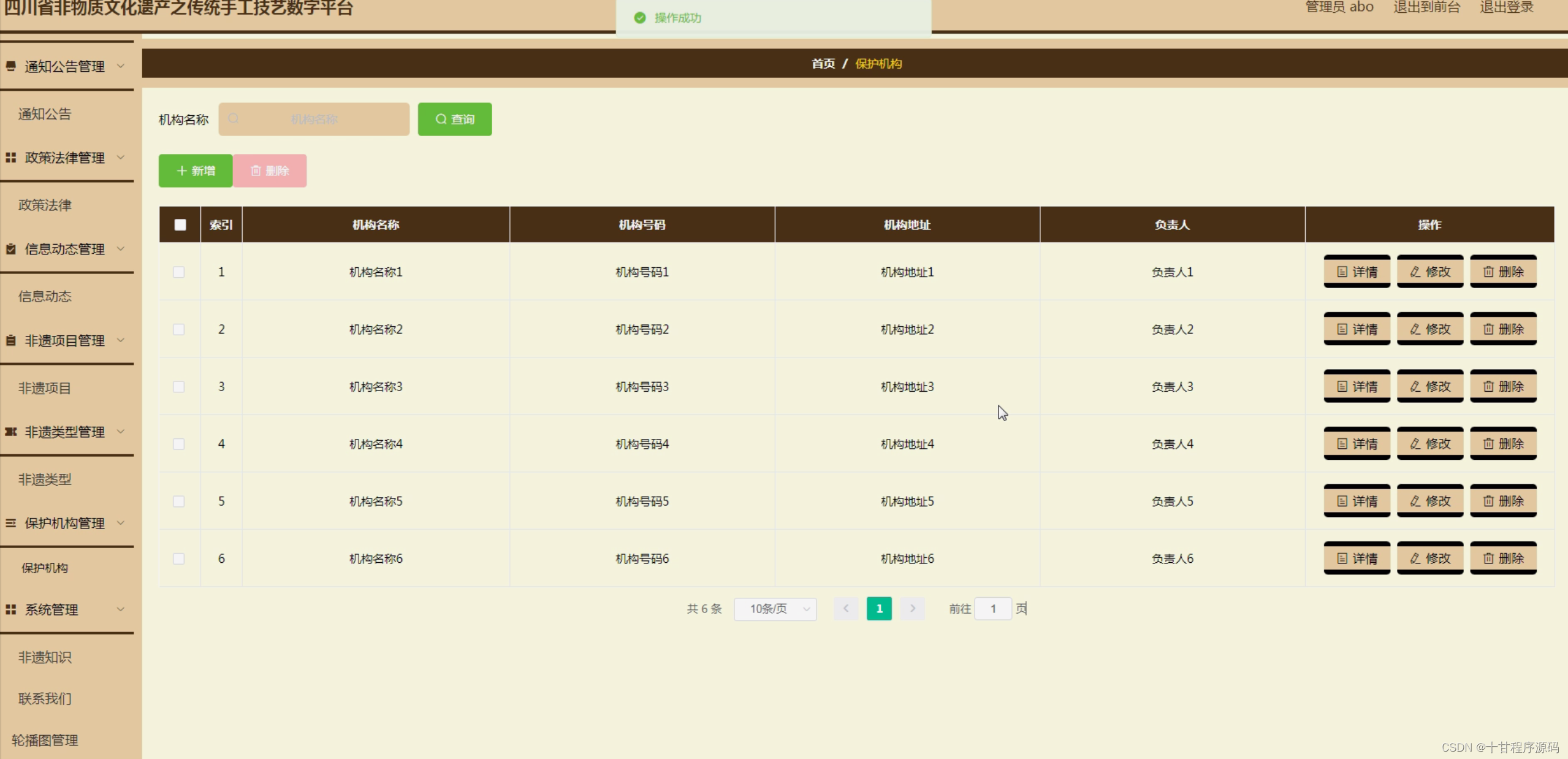Click the 通知公告管理 sidebar icon
Screen dimensions: 1568x759
pyautogui.click(x=11, y=66)
